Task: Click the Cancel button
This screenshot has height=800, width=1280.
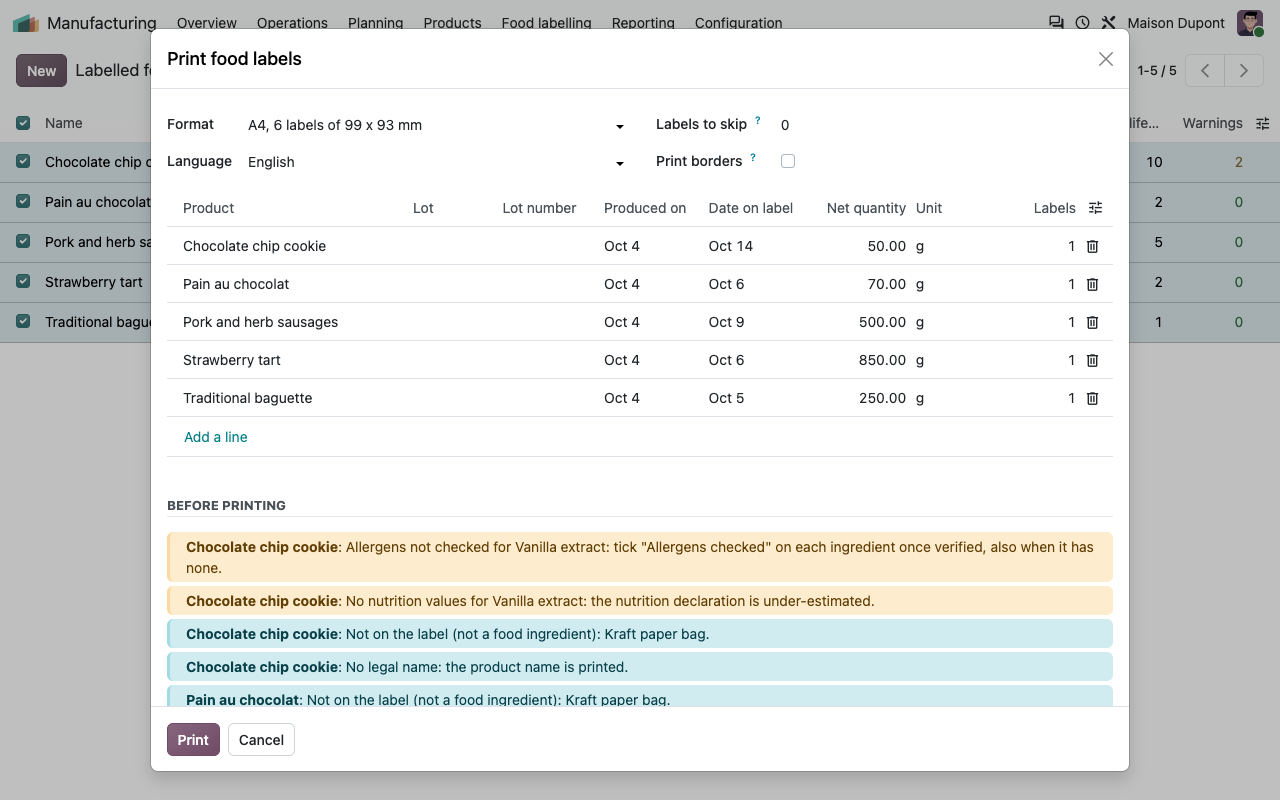Action: 261,740
